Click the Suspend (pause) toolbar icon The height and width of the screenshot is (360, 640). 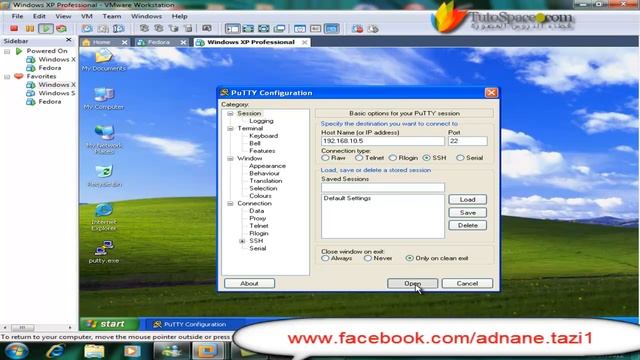point(30,29)
